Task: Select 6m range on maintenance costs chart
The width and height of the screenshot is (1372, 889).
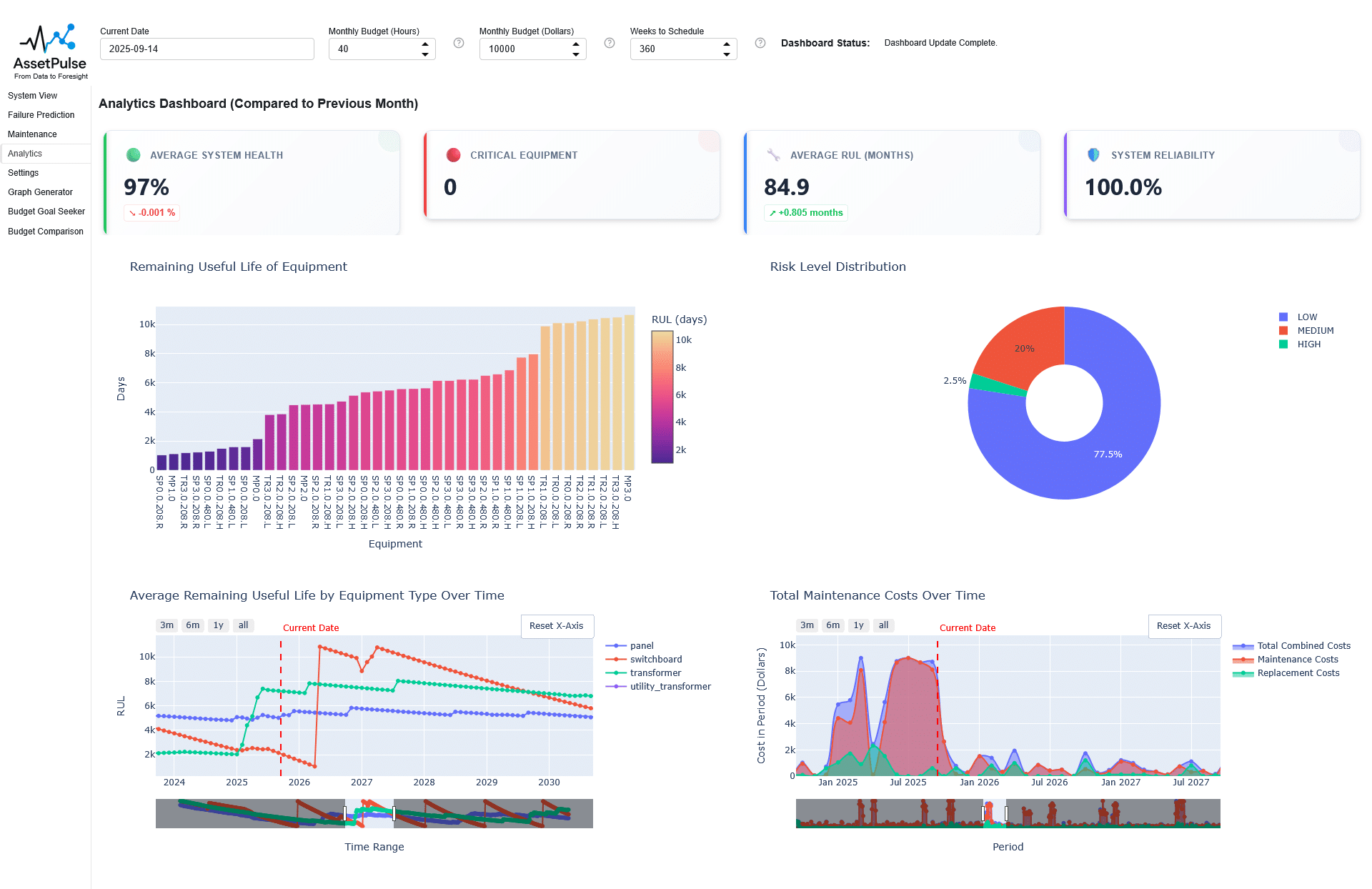Action: pyautogui.click(x=832, y=625)
